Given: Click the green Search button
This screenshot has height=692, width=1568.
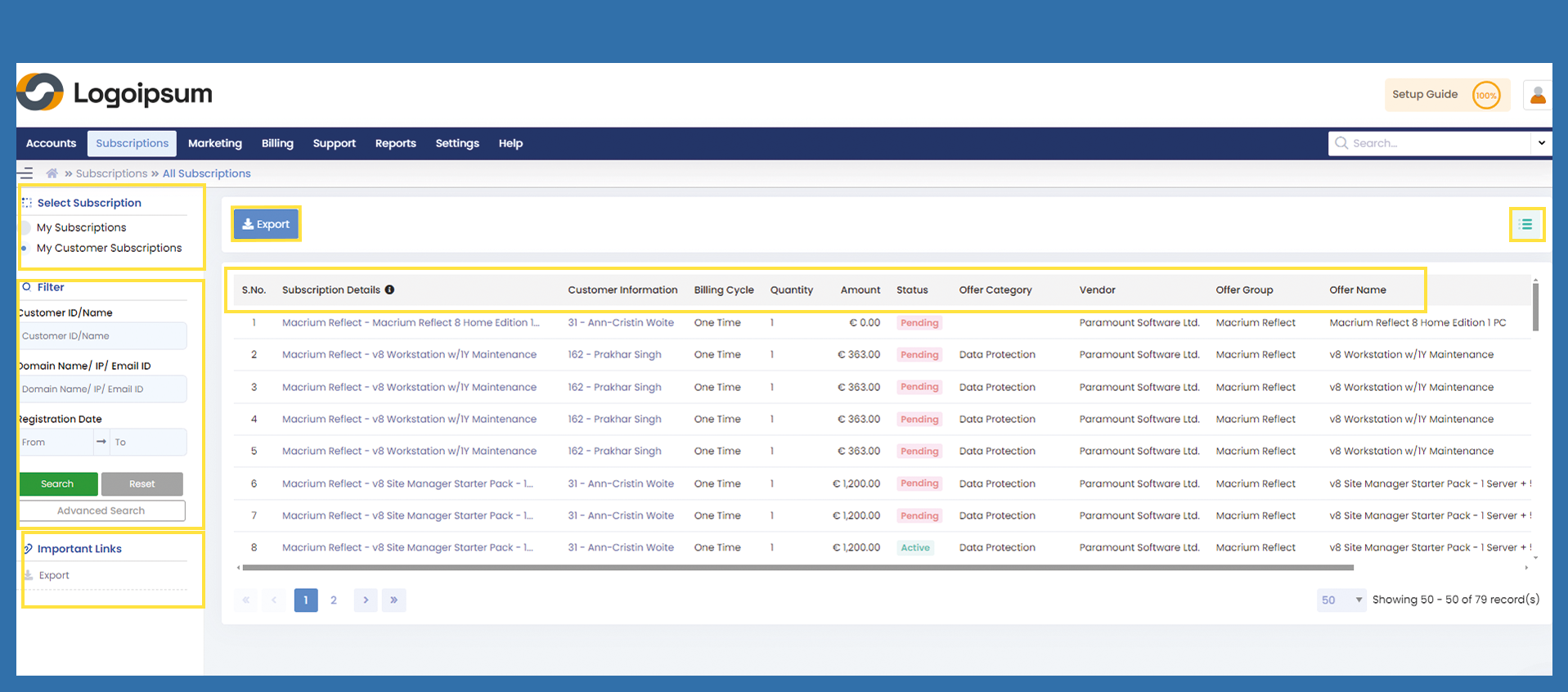Looking at the screenshot, I should click(x=58, y=484).
